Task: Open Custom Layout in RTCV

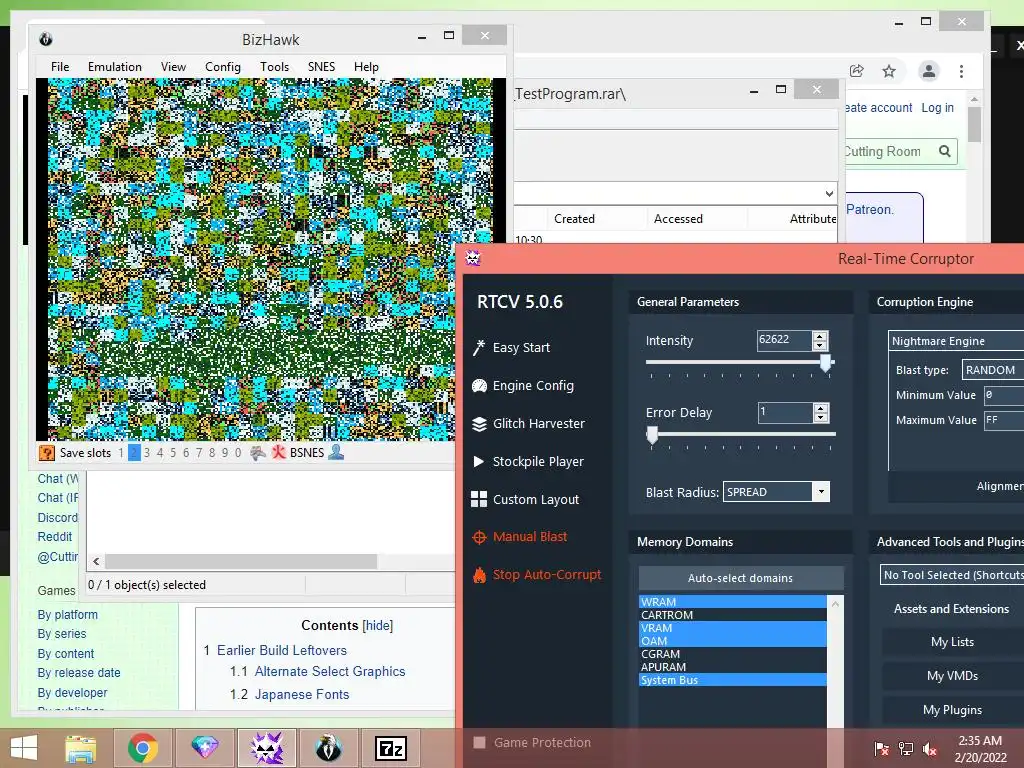Action: 525,499
